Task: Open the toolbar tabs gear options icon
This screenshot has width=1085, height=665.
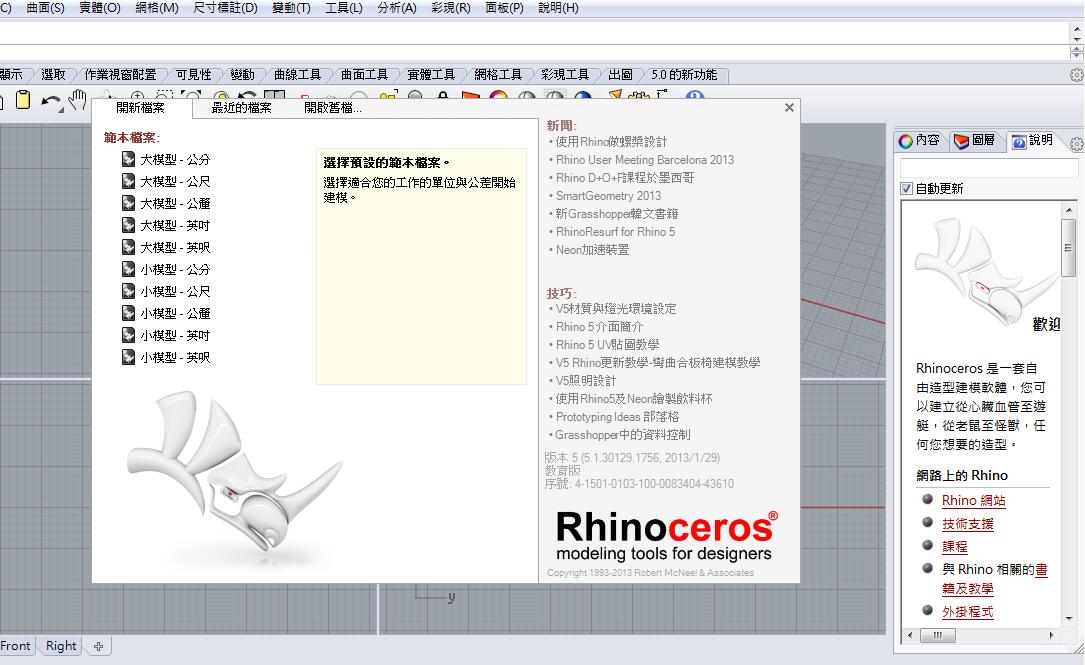Action: [x=1077, y=75]
